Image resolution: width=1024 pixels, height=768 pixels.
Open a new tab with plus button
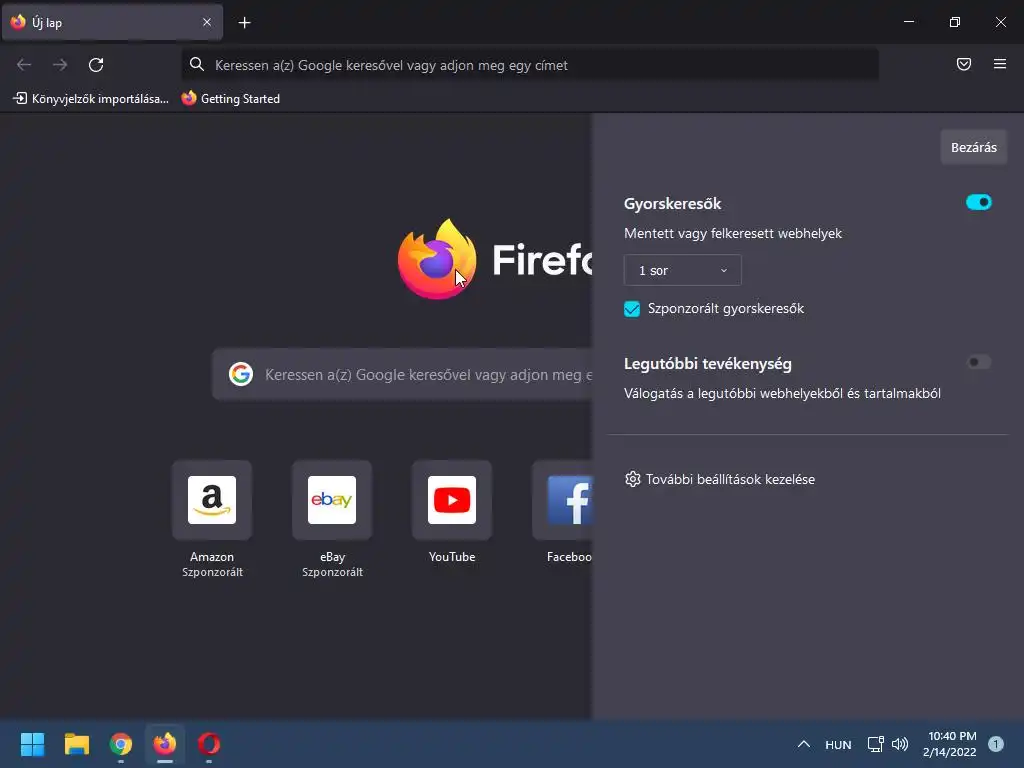click(x=244, y=23)
